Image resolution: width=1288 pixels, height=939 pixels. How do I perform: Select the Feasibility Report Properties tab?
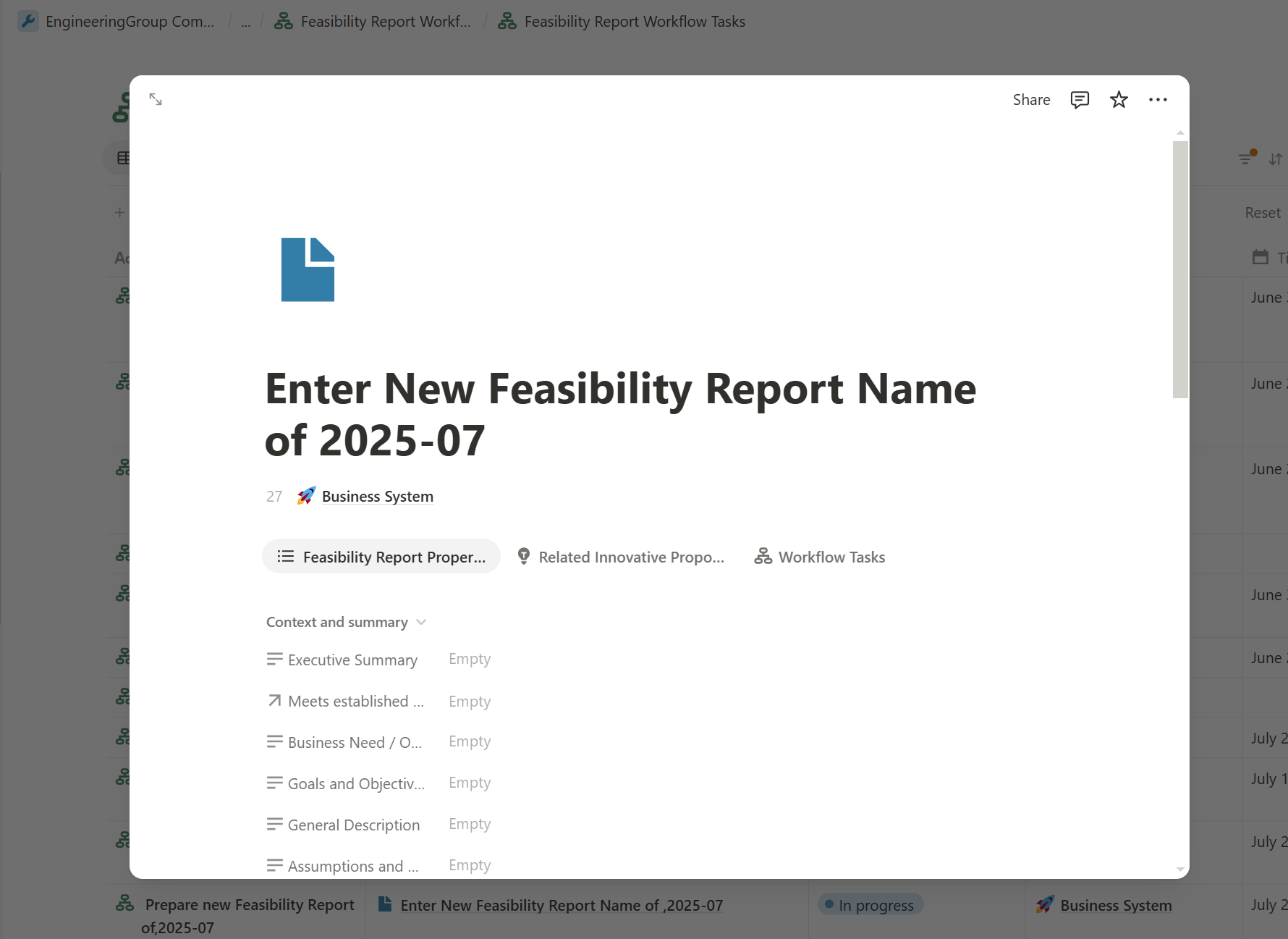[381, 557]
